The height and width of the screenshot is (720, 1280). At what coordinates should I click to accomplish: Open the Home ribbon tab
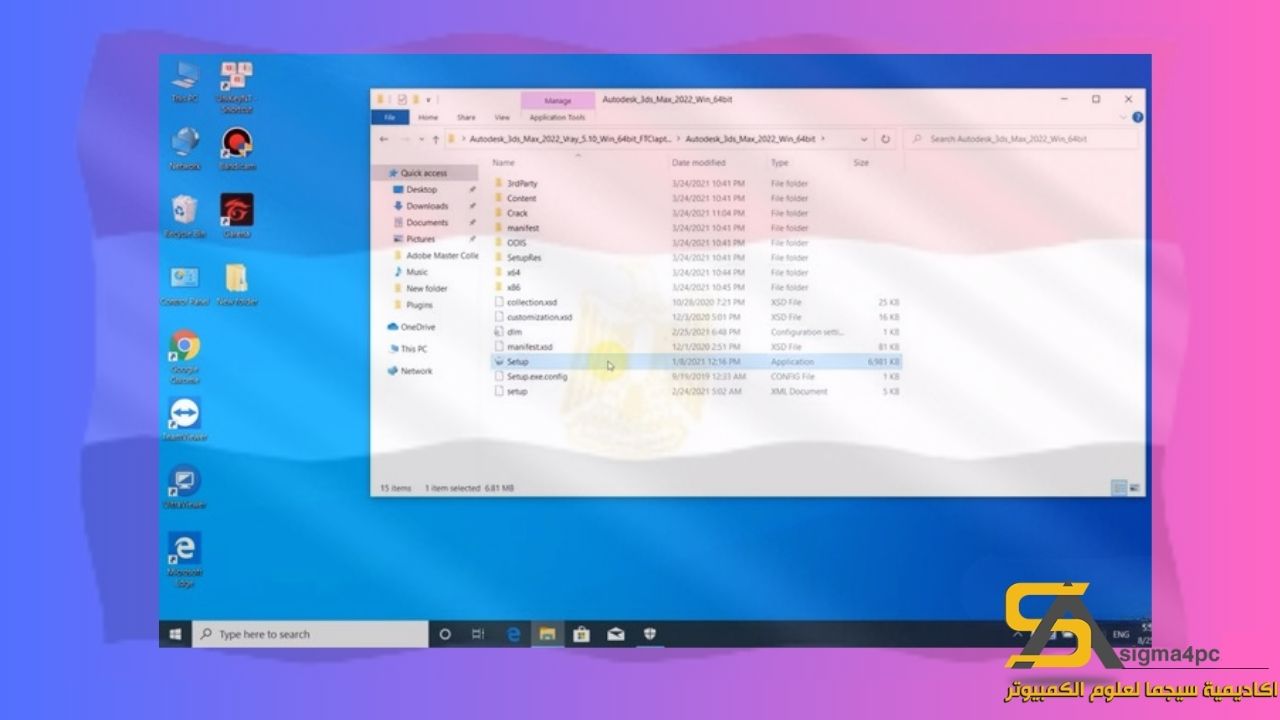click(x=428, y=117)
